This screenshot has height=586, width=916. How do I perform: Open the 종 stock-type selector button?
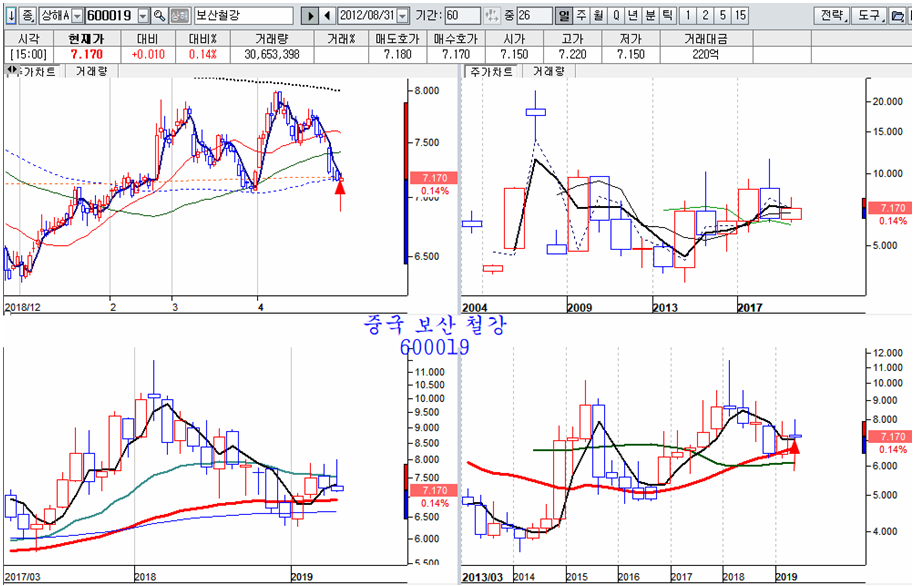(28, 15)
